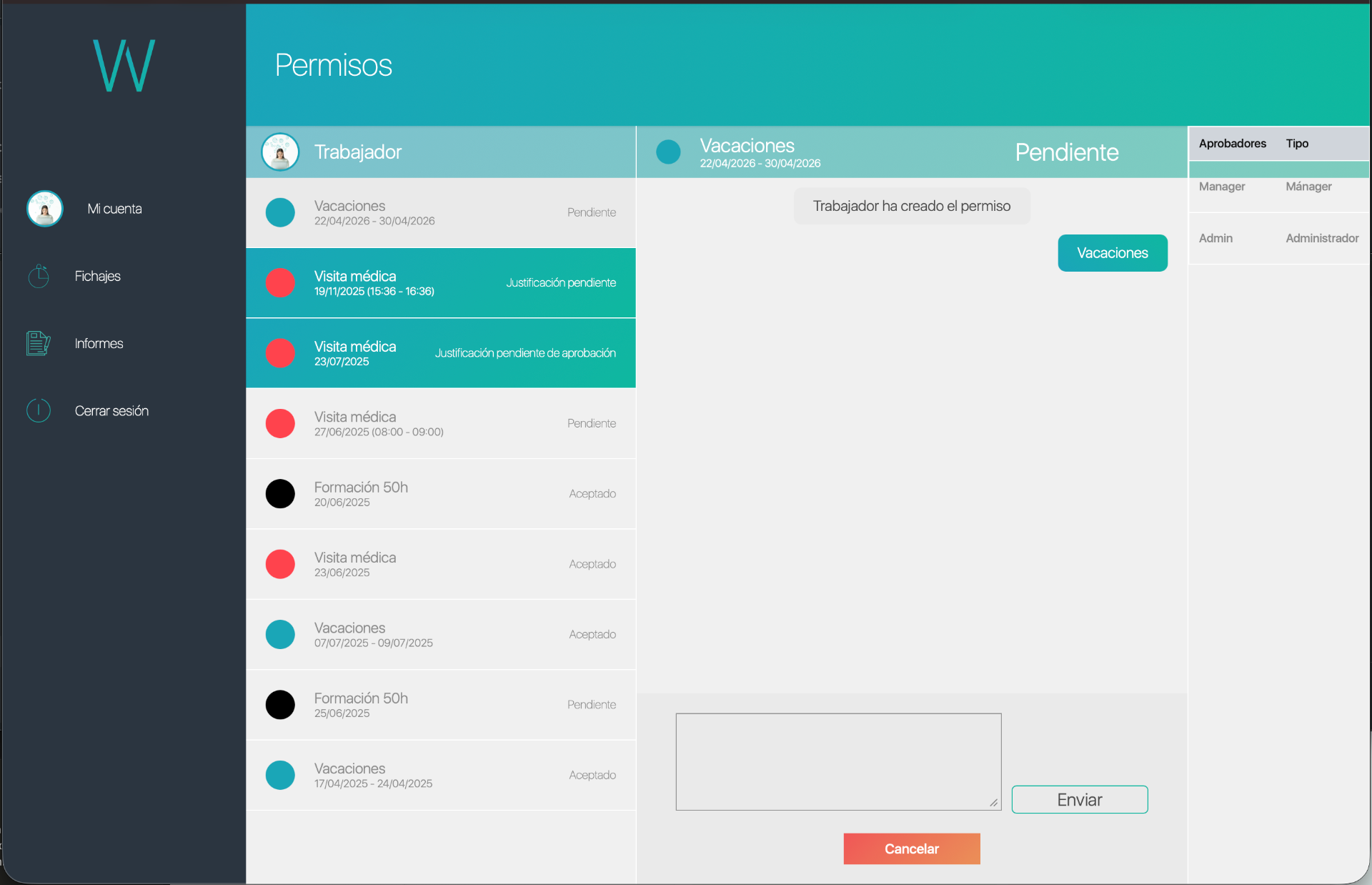Select the Admin approver row

click(1279, 239)
